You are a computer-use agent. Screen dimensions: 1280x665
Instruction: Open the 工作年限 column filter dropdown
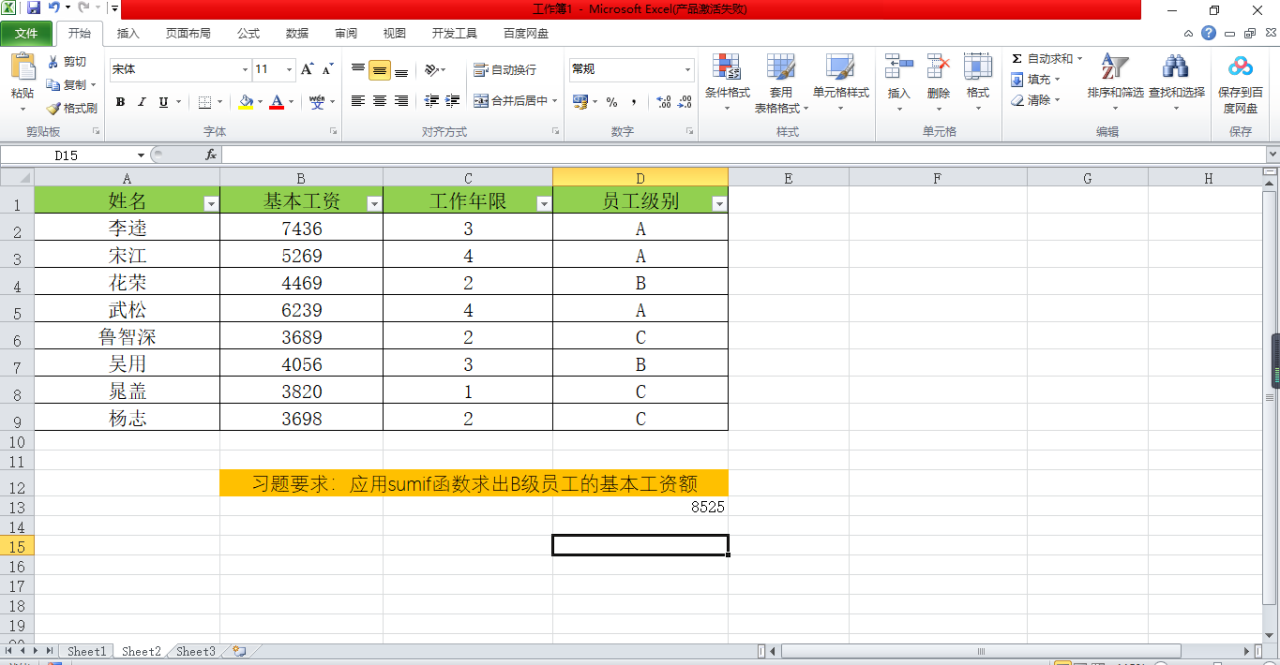point(544,203)
